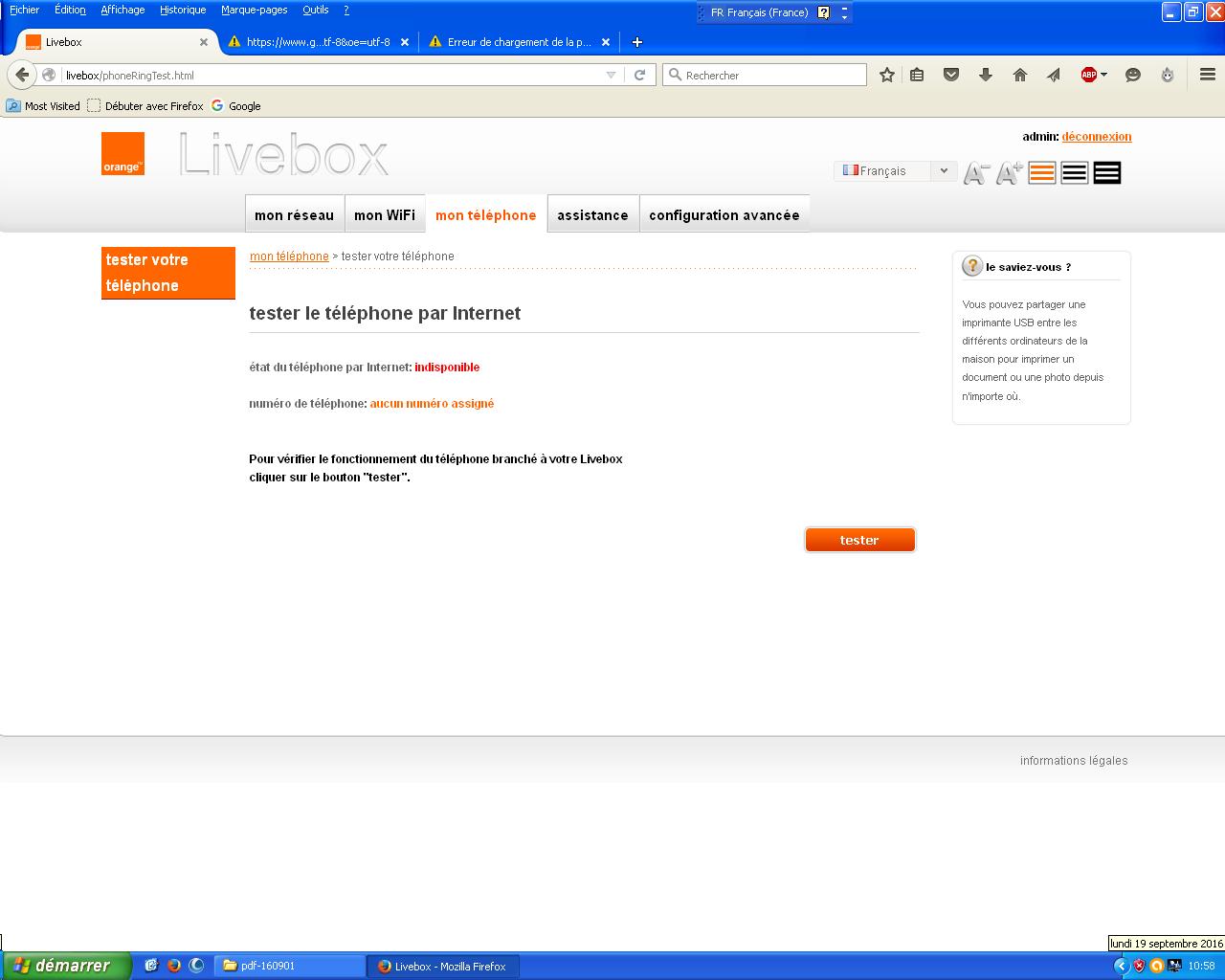Open the URL history dropdown arrow
The image size is (1225, 980).
611,75
